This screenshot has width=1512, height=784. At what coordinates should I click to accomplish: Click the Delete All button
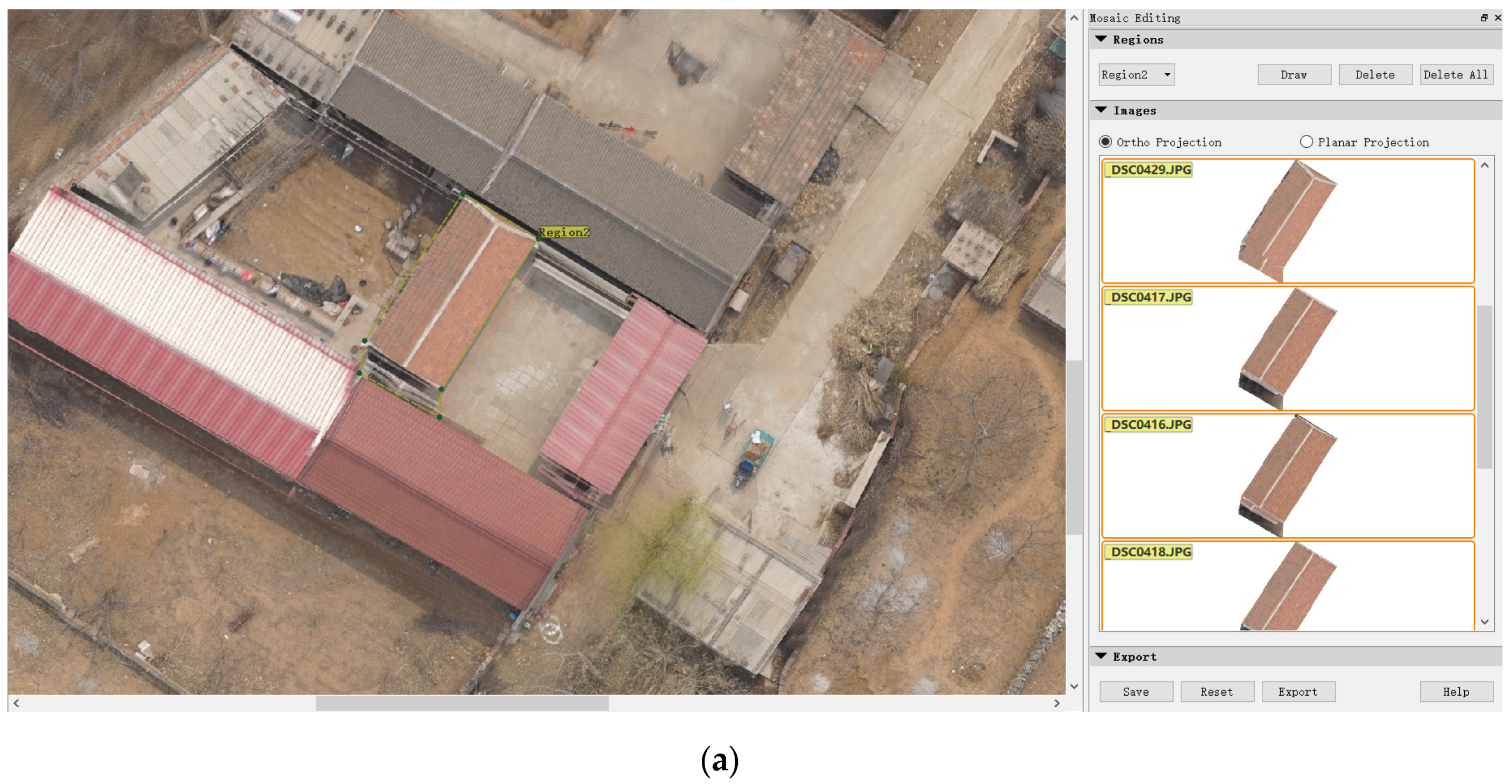[x=1456, y=74]
